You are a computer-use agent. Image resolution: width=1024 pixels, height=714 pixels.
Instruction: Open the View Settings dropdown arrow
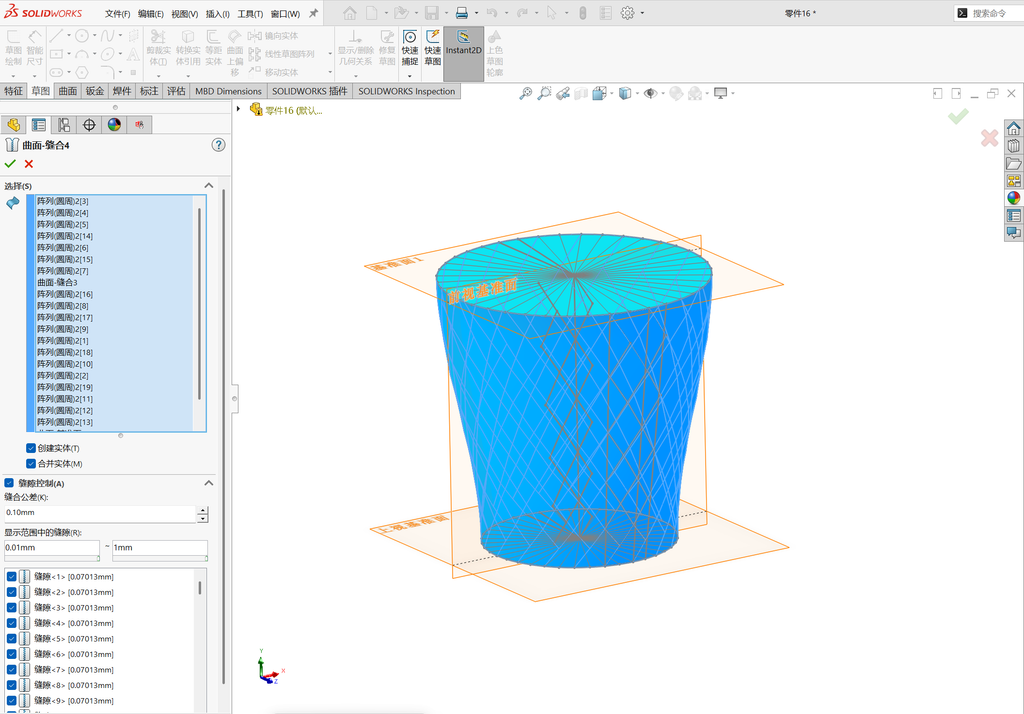coord(733,94)
